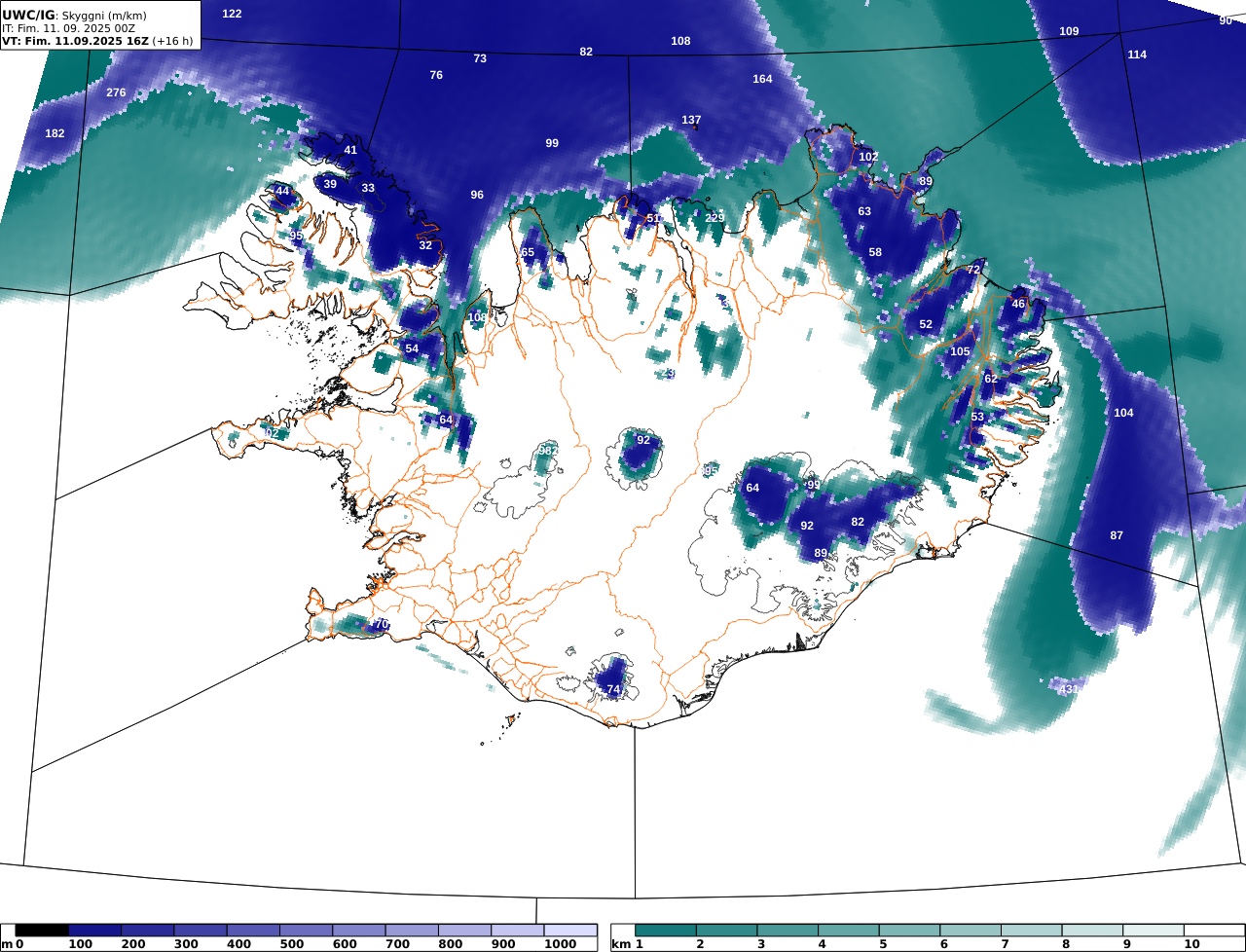This screenshot has height=952, width=1246.
Task: Click the visibility value 63 on the map
Action: click(x=864, y=211)
